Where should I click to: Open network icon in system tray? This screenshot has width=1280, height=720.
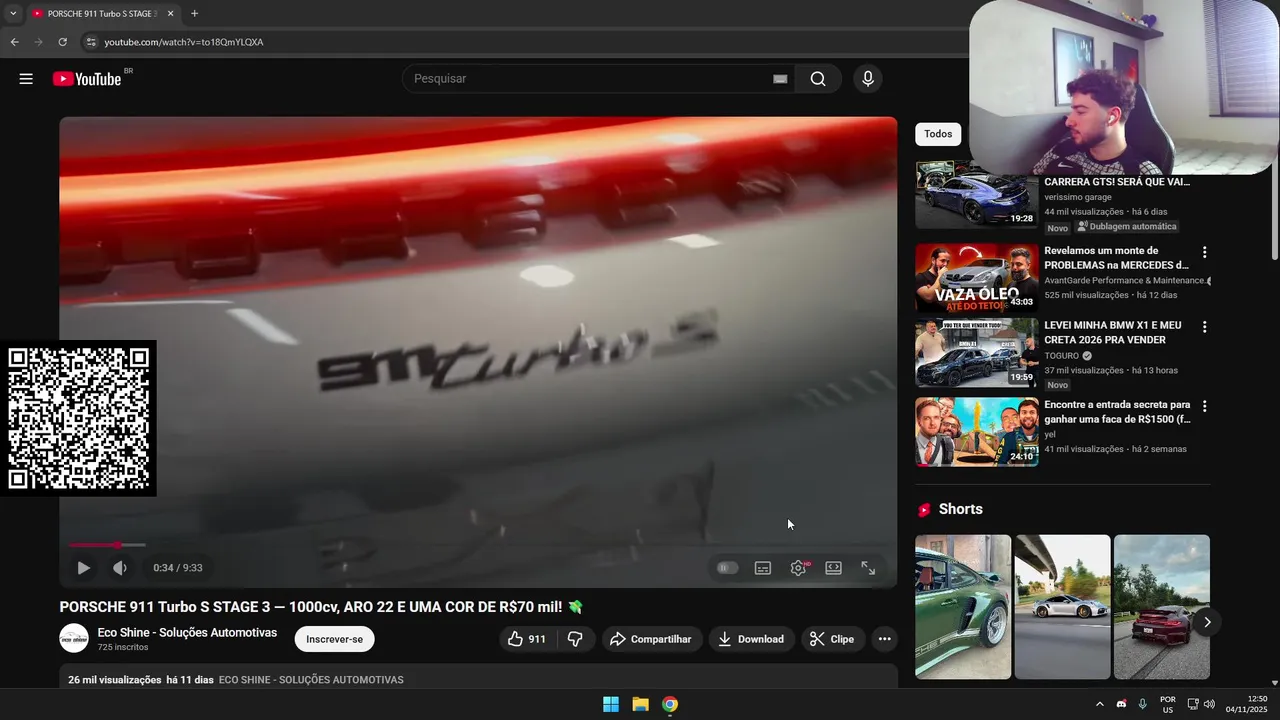pos(1193,704)
